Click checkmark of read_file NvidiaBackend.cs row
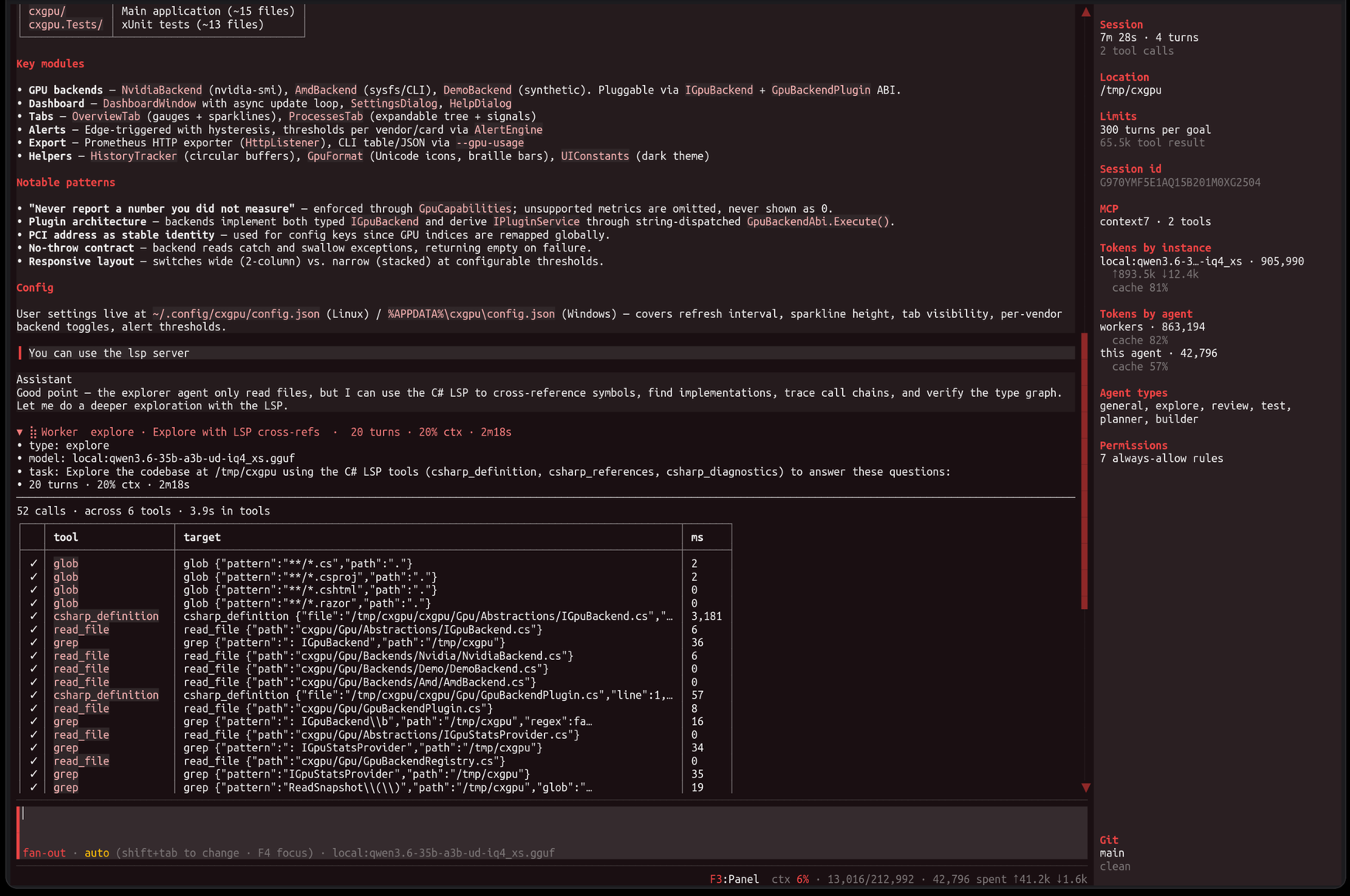 pos(33,655)
